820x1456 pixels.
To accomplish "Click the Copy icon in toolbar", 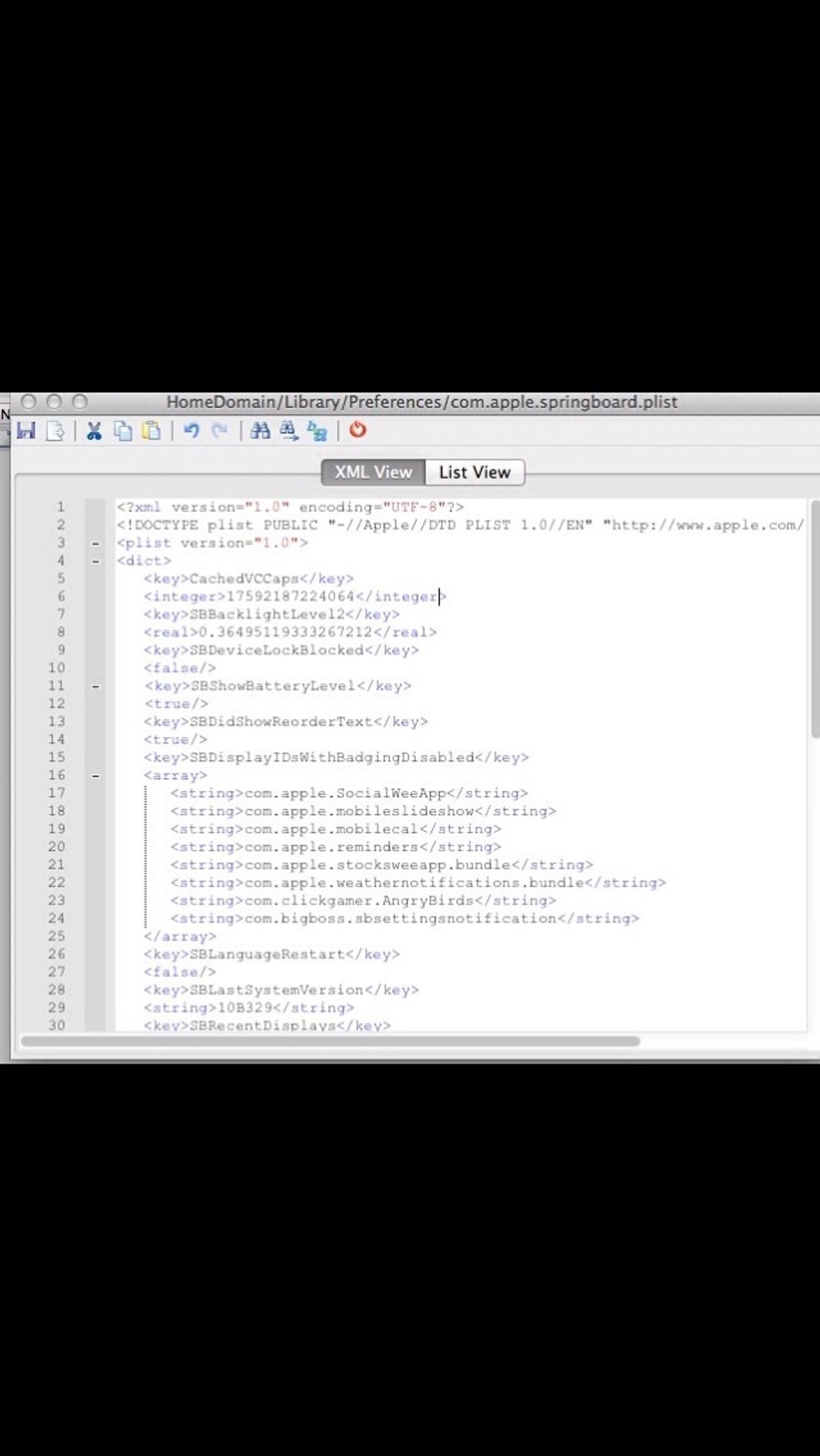I will point(123,431).
